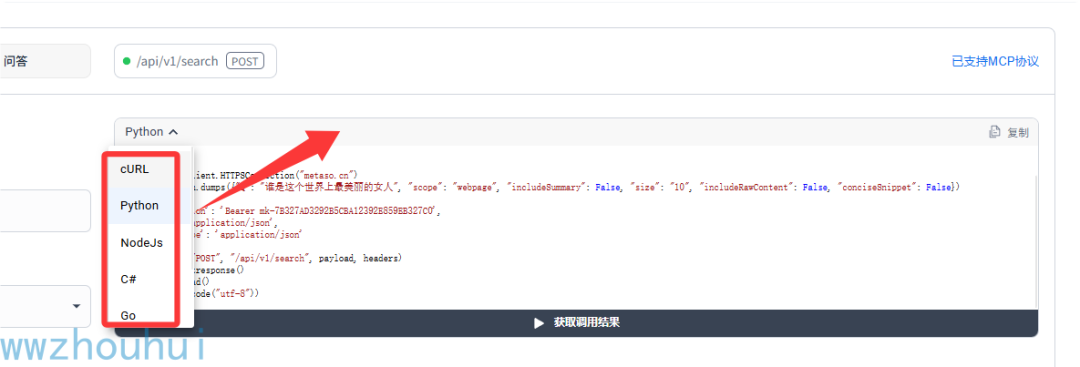Click the 获取调用结果 button
This screenshot has height=367, width=1080.
click(576, 323)
